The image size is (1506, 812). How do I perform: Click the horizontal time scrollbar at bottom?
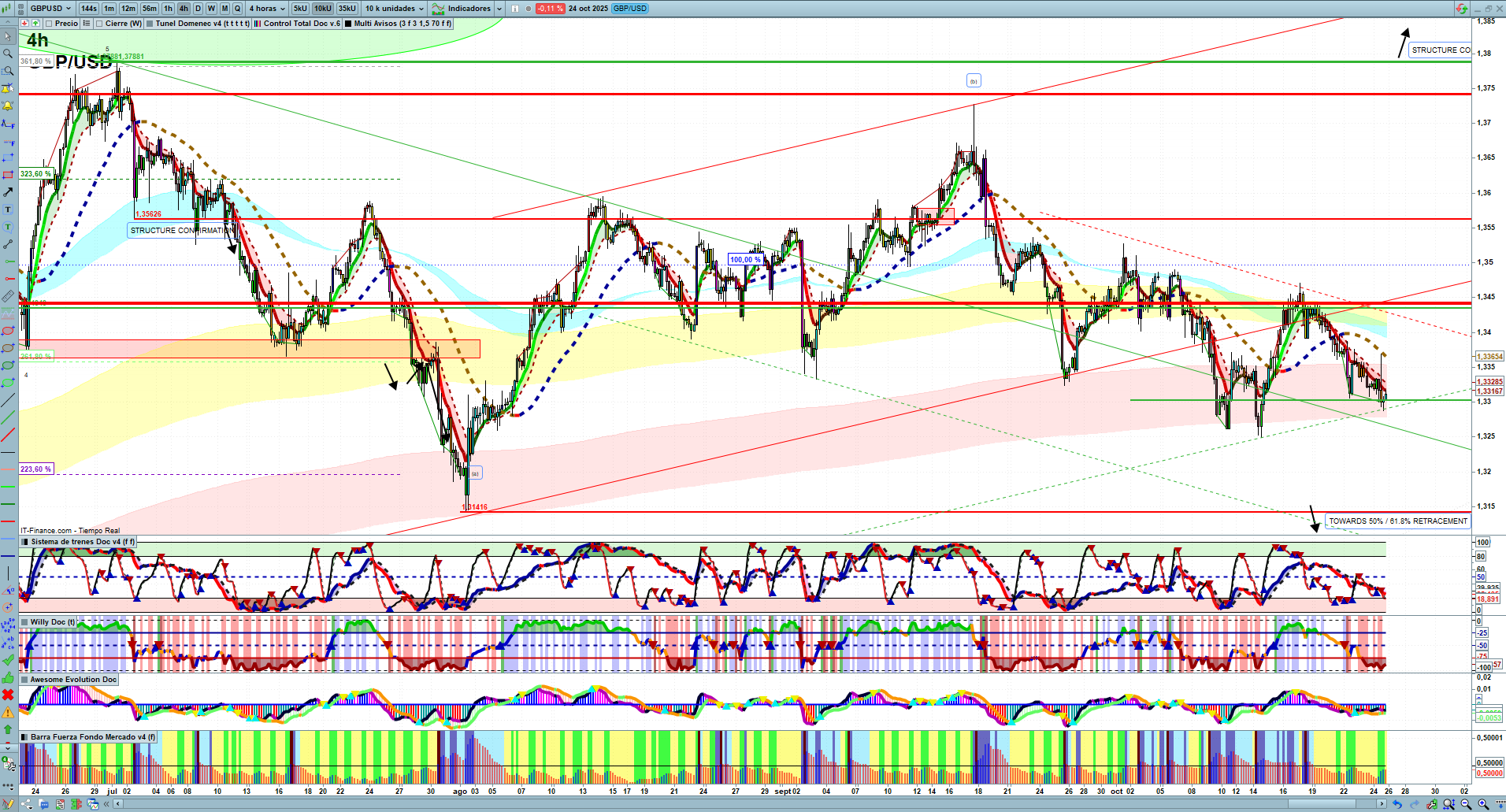click(x=748, y=804)
